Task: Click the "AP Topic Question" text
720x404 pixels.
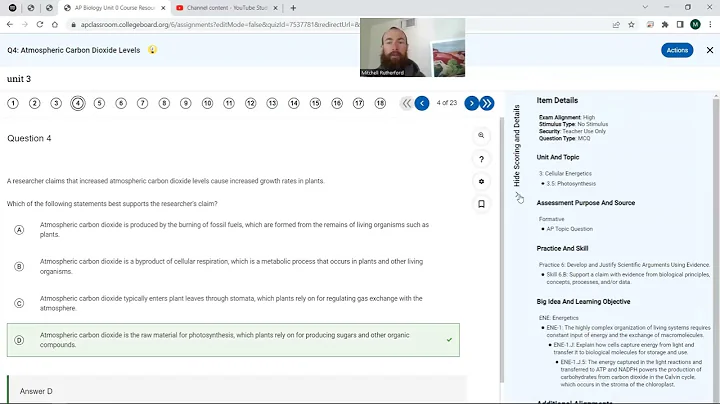Action: coord(569,229)
